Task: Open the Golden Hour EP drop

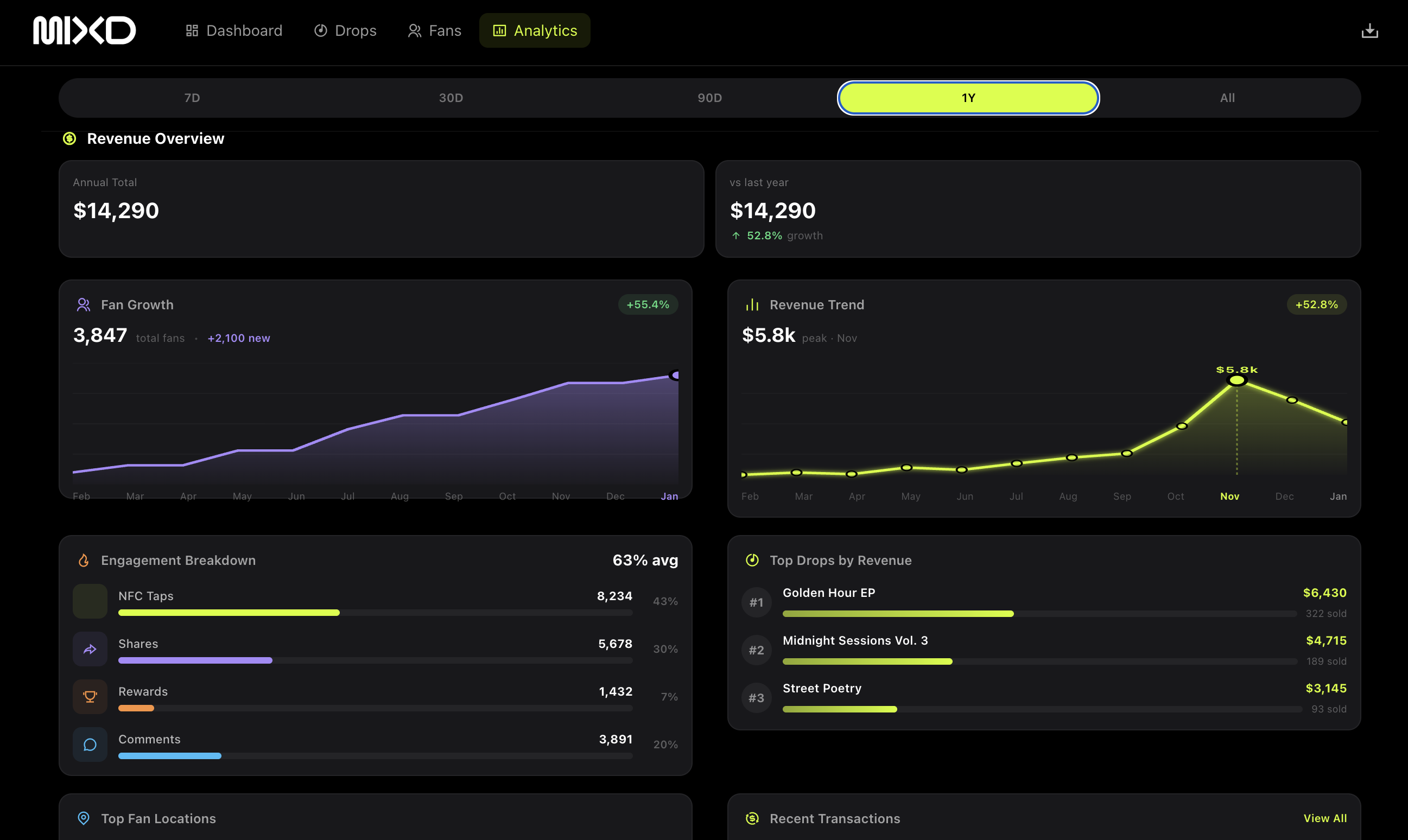Action: 829,593
